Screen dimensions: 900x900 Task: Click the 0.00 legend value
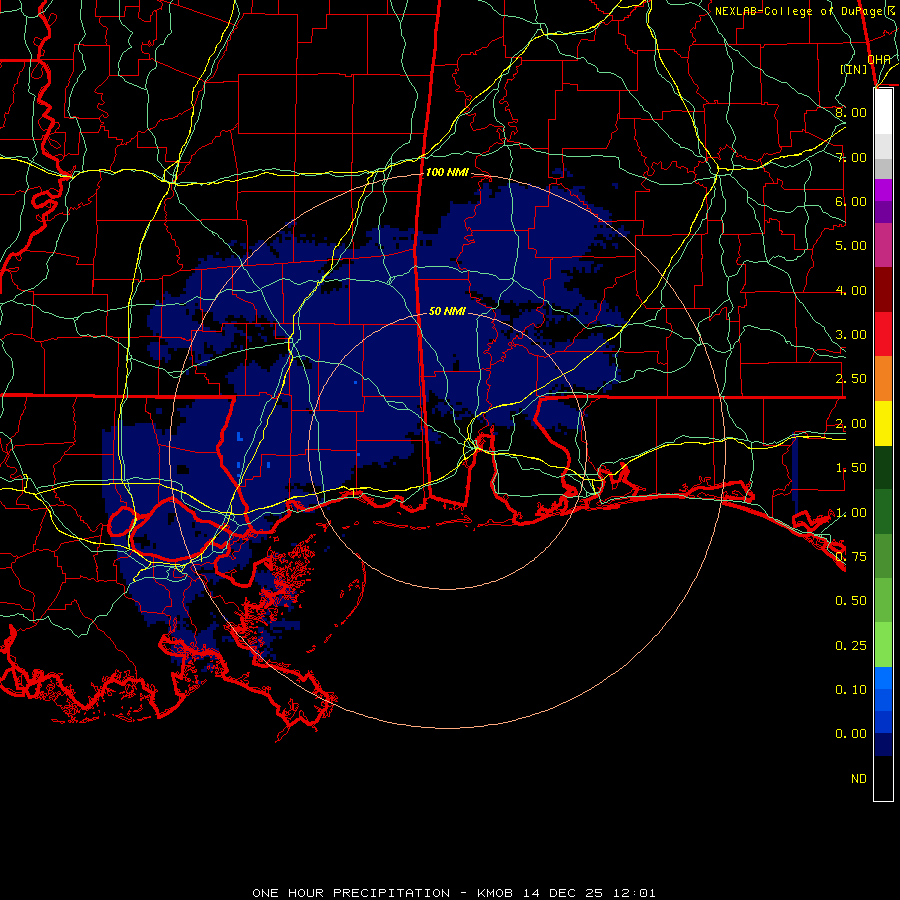[x=851, y=734]
